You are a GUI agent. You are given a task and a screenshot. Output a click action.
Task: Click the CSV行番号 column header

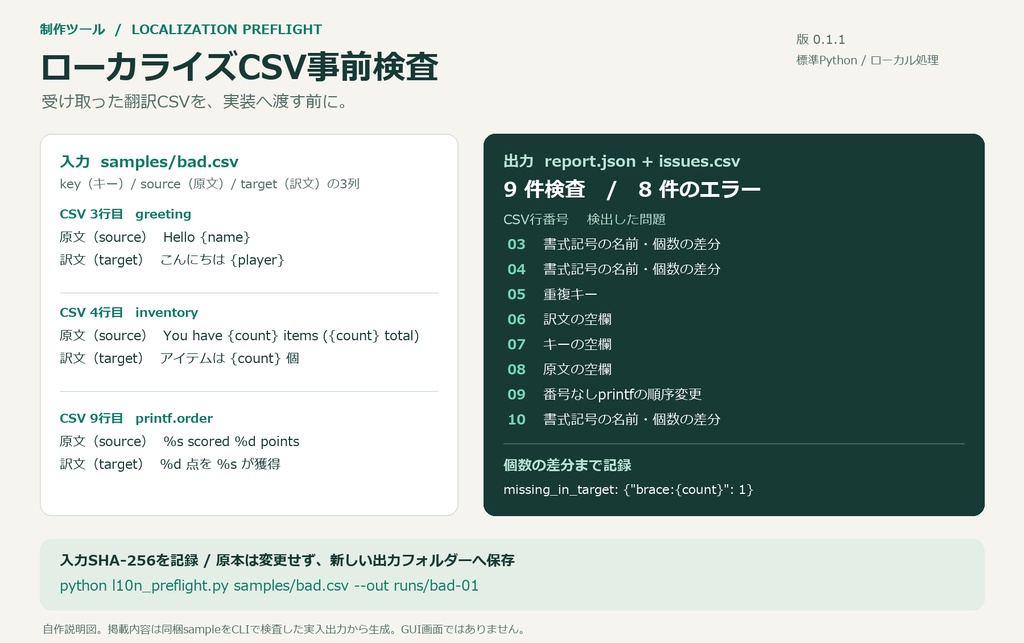click(536, 219)
